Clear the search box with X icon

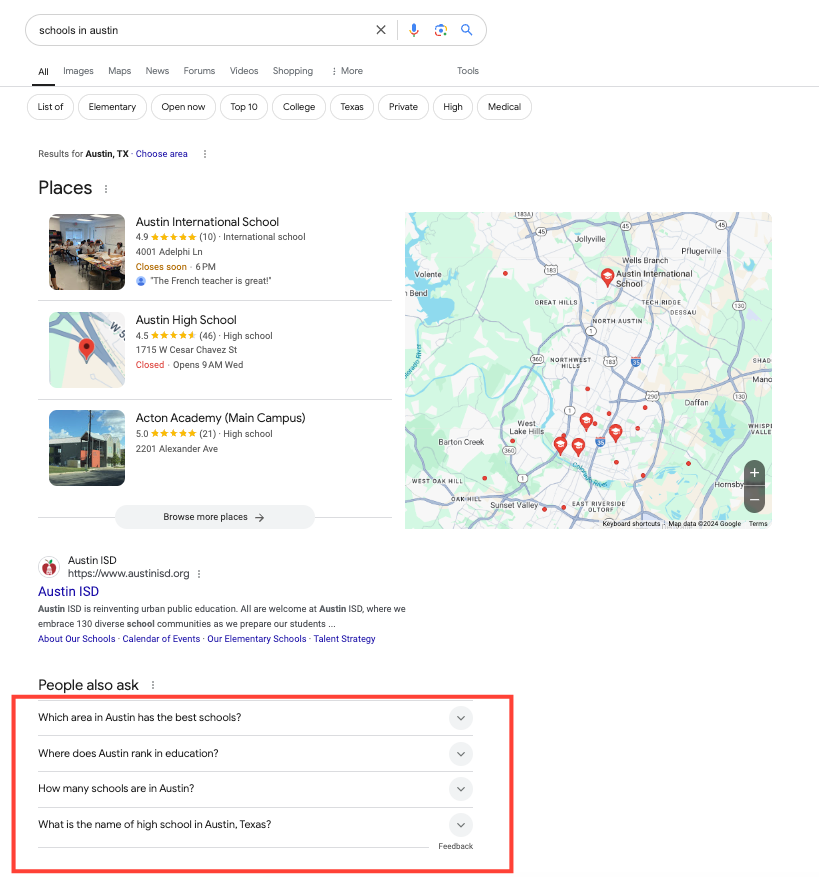point(380,30)
